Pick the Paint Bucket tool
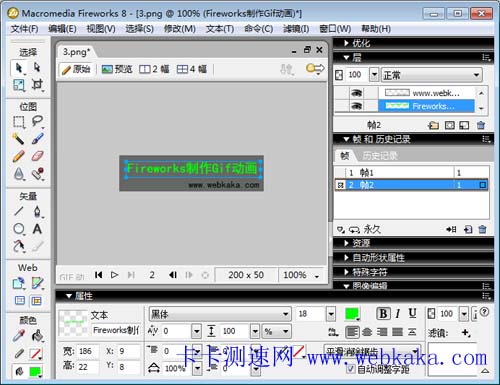The height and width of the screenshot is (385, 500). (37, 336)
